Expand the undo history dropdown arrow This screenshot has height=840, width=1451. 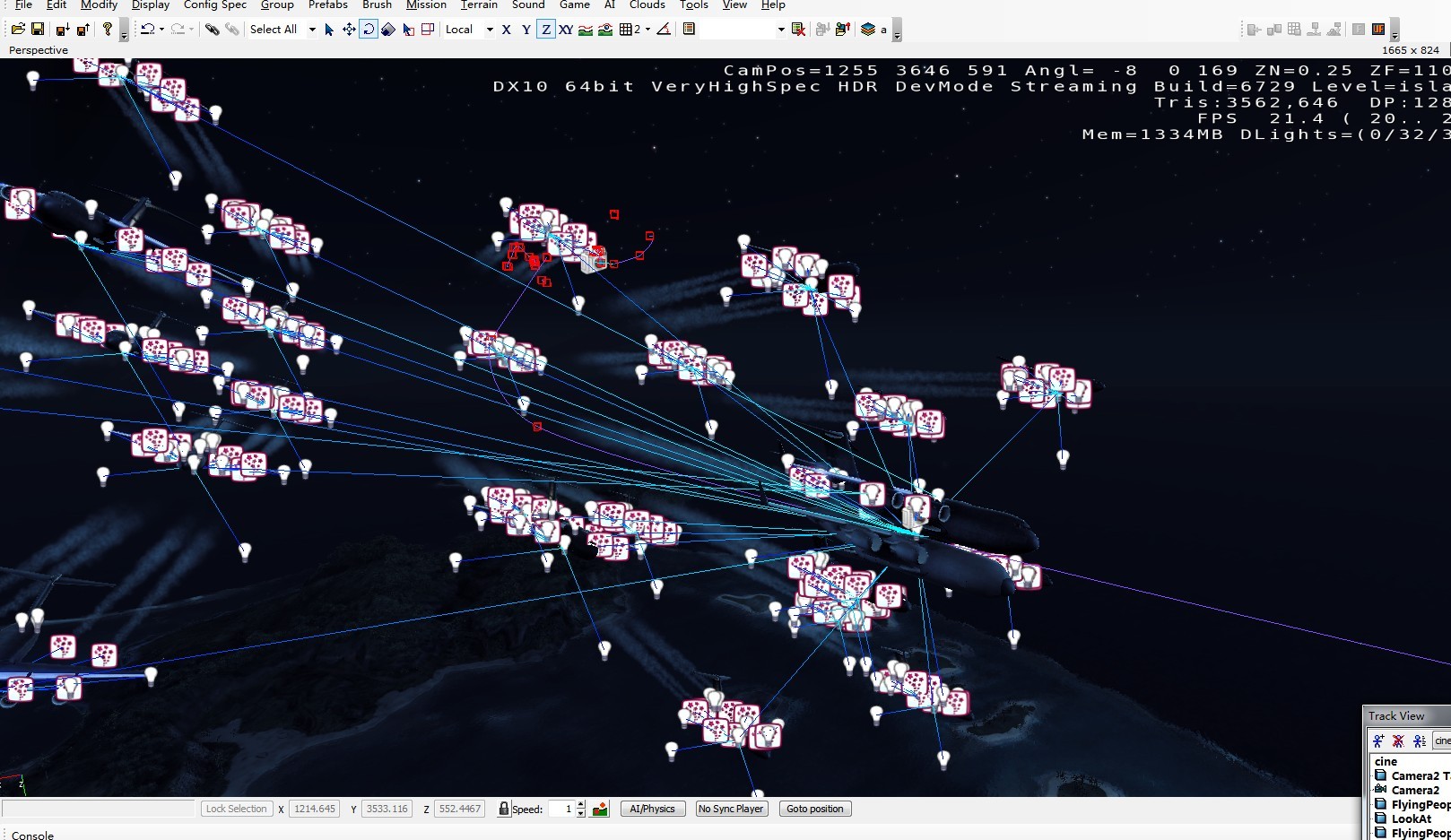161,30
